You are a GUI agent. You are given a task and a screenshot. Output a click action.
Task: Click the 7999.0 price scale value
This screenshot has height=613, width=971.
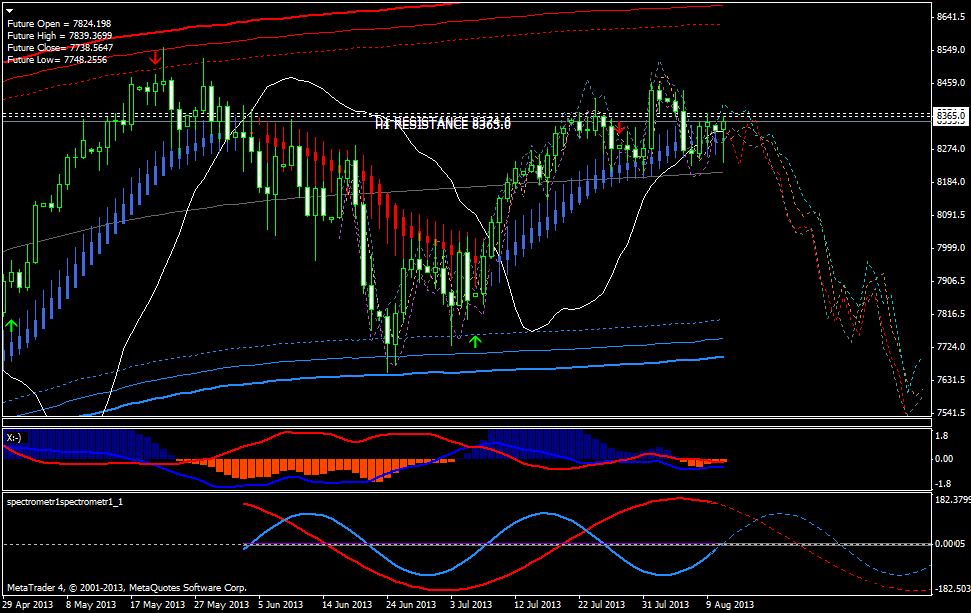point(951,248)
